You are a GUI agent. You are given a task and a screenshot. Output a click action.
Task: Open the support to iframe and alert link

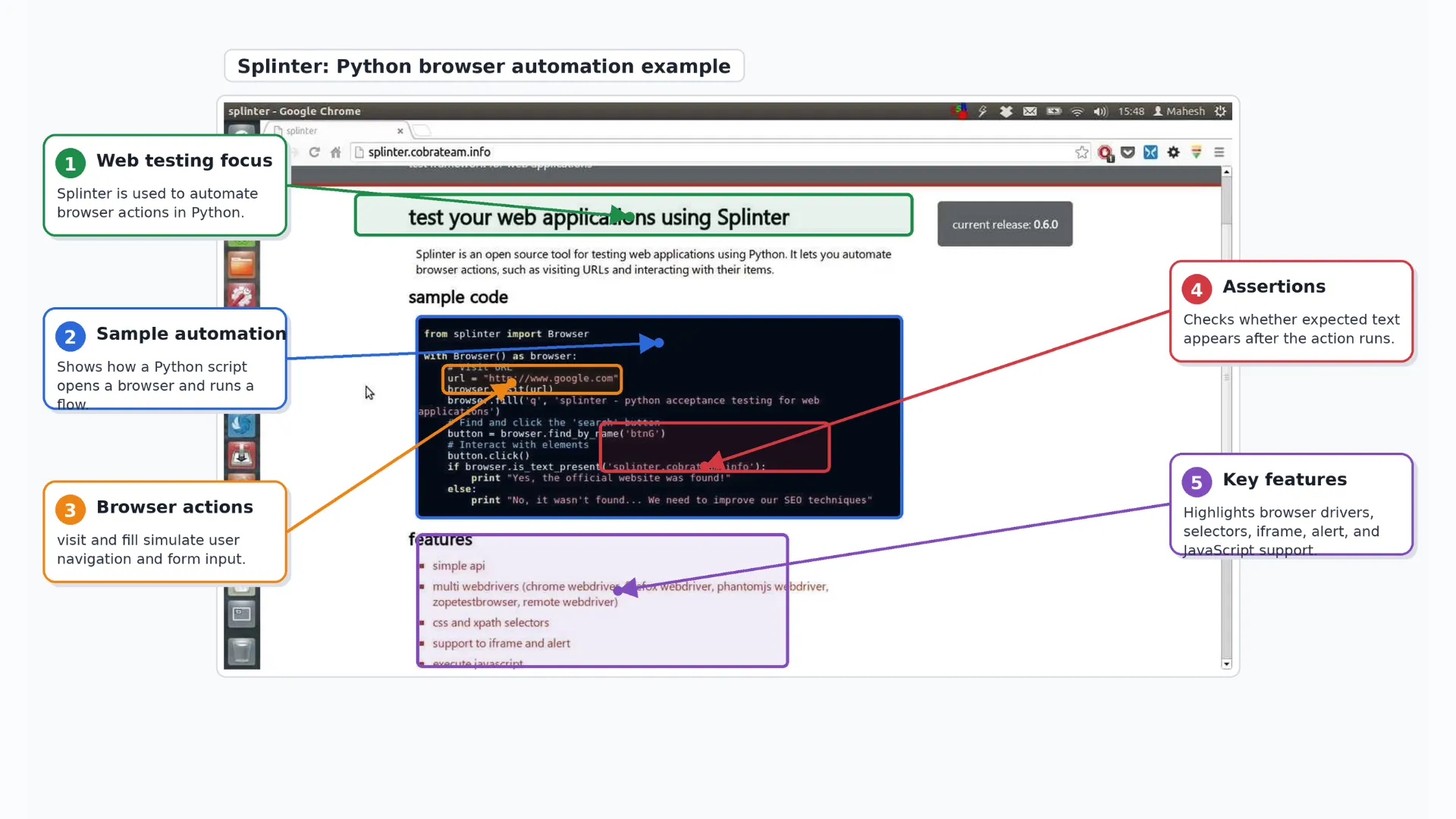point(501,643)
